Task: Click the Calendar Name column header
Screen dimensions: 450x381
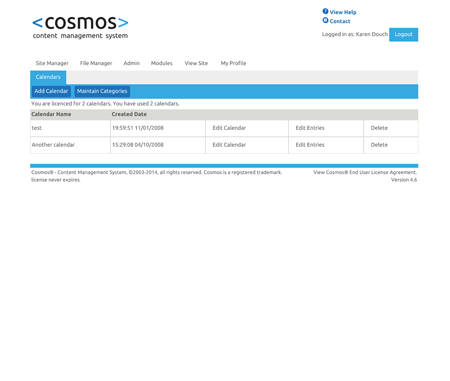Action: coord(51,114)
